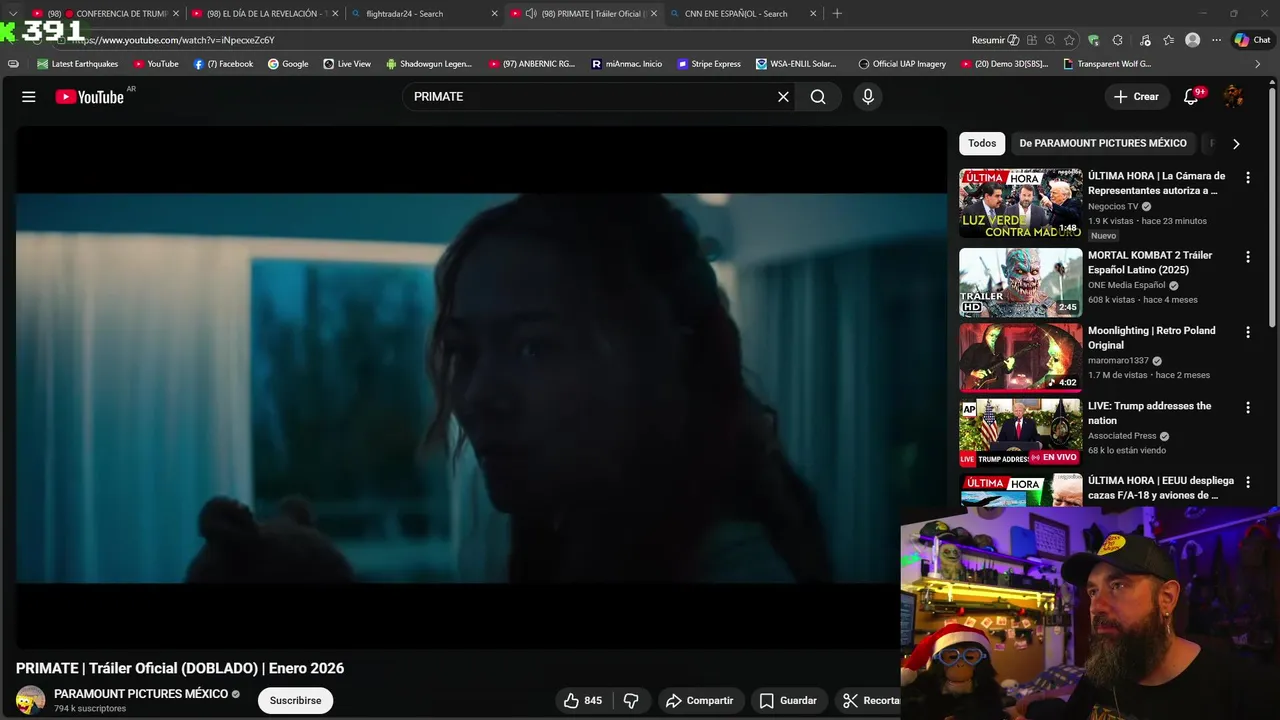Open Transparent Wolf bookmark
Image resolution: width=1280 pixels, height=720 pixels.
click(x=1107, y=64)
